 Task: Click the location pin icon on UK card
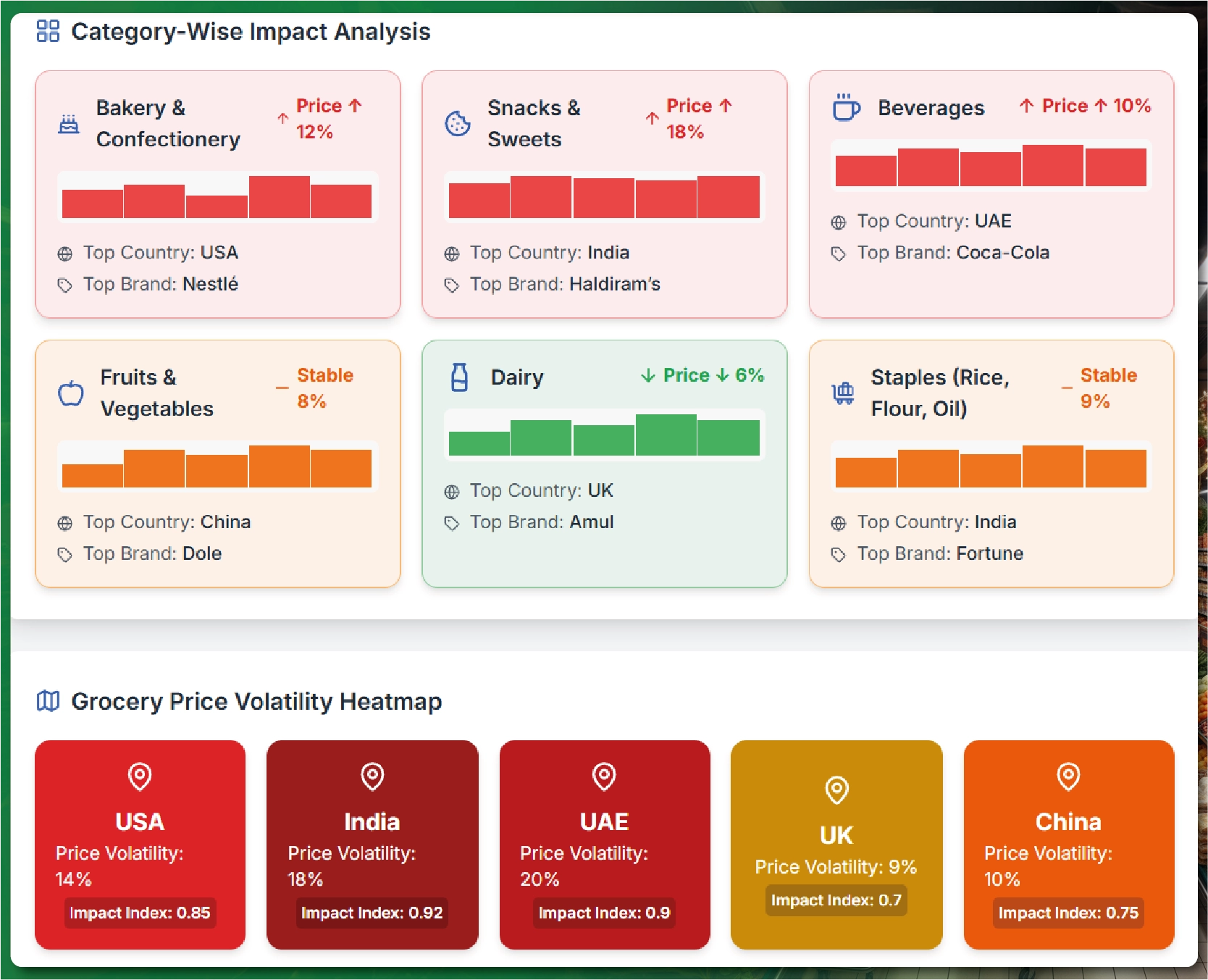[836, 790]
